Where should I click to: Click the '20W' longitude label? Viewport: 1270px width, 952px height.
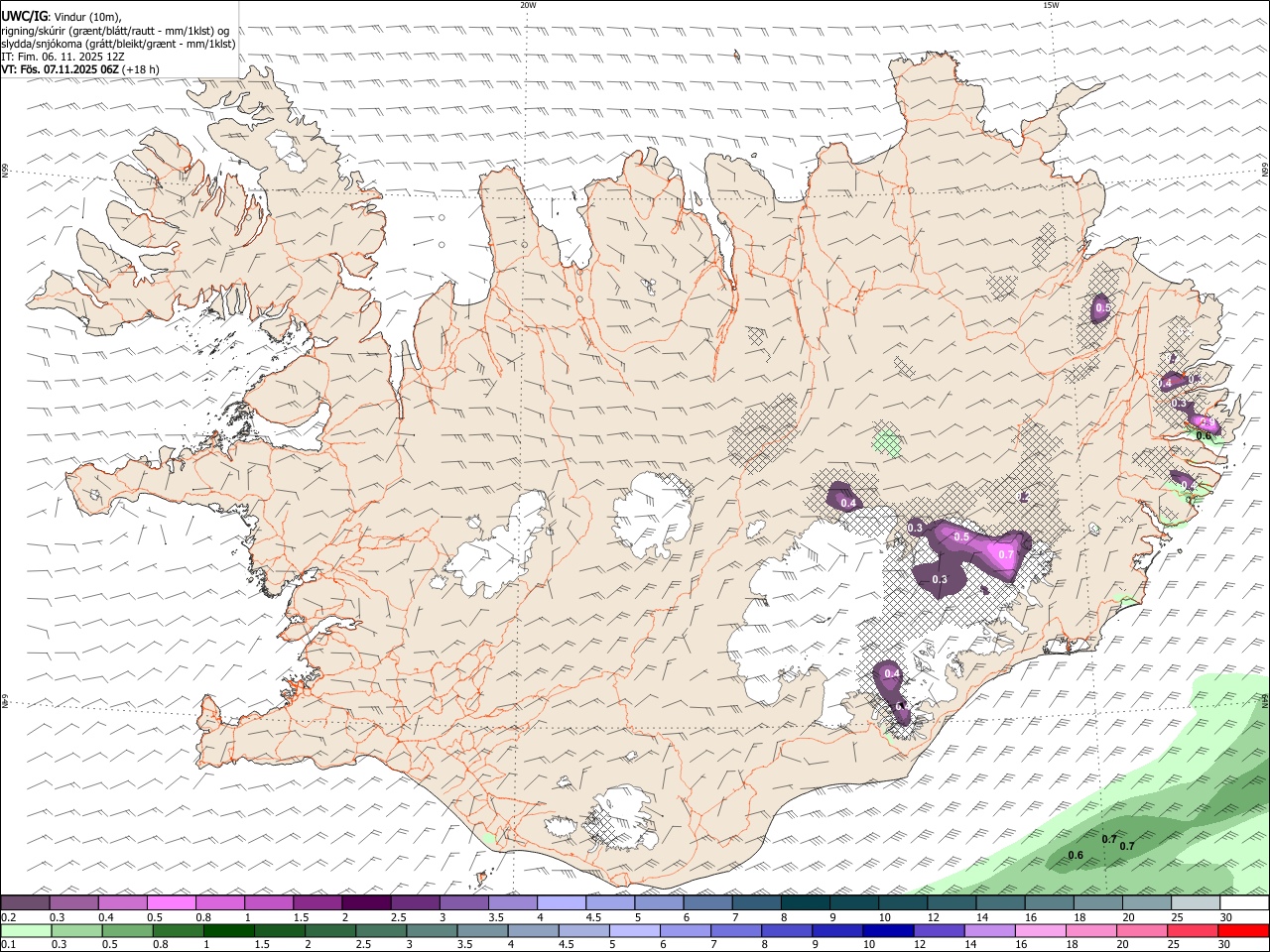(x=528, y=5)
